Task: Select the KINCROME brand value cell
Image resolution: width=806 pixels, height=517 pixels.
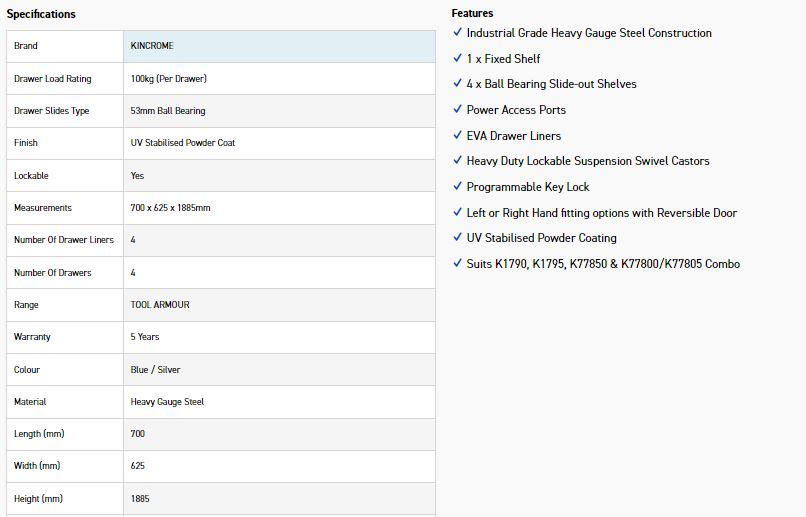Action: [279, 46]
